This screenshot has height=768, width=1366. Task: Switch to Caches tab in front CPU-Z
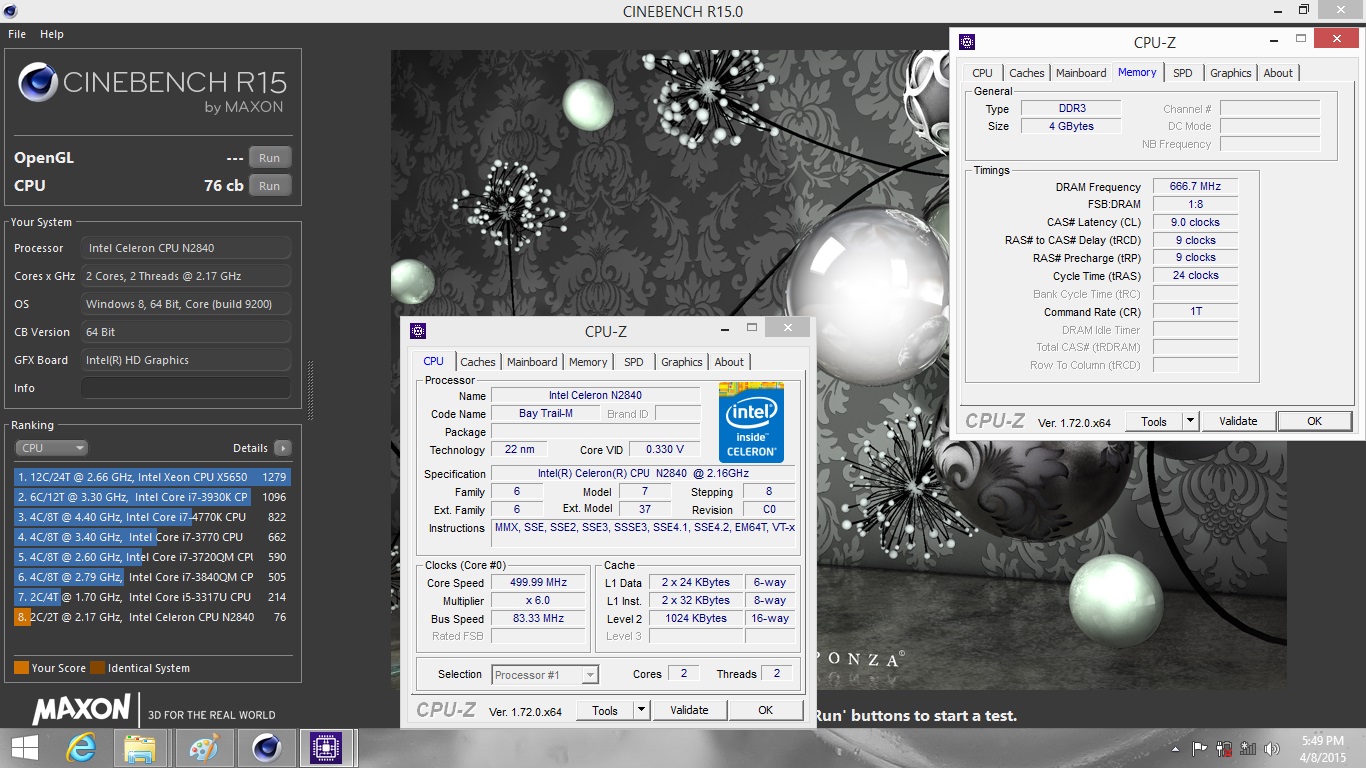click(x=478, y=362)
